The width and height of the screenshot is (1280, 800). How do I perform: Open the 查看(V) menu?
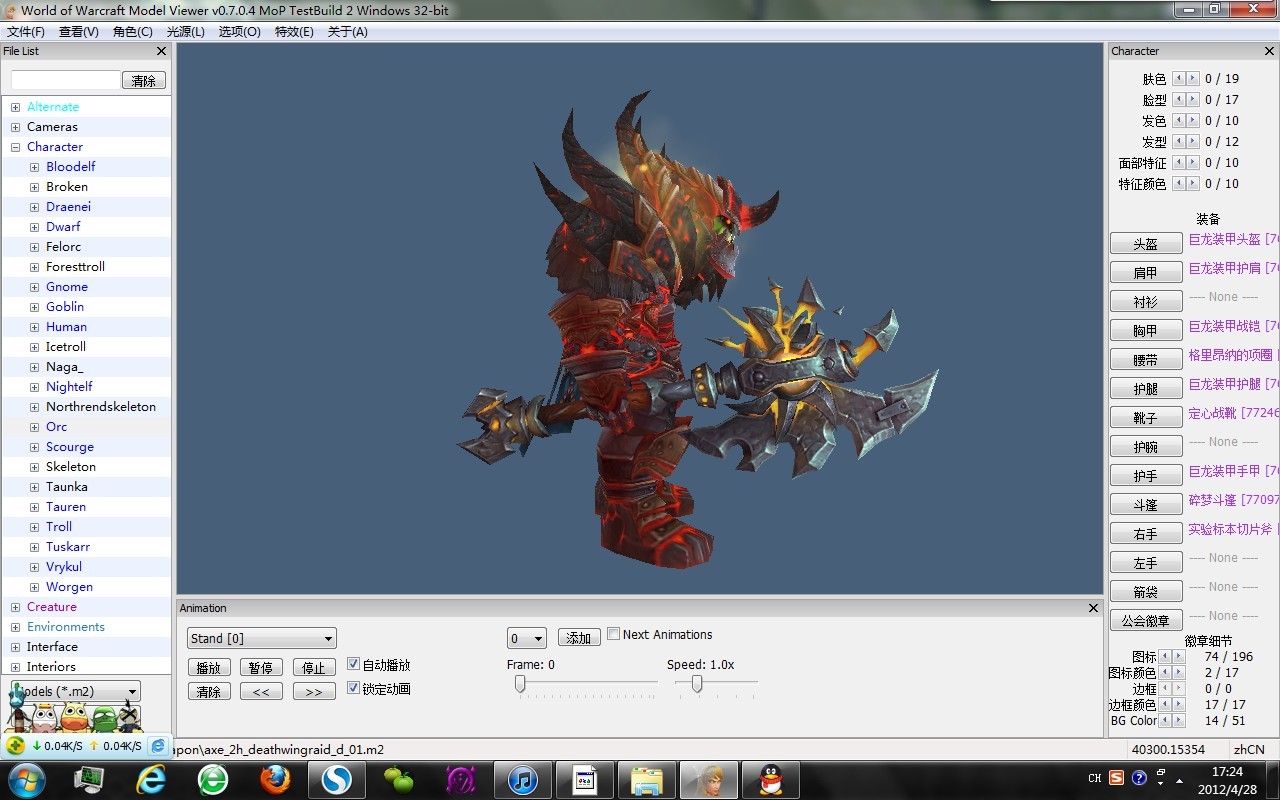(78, 31)
